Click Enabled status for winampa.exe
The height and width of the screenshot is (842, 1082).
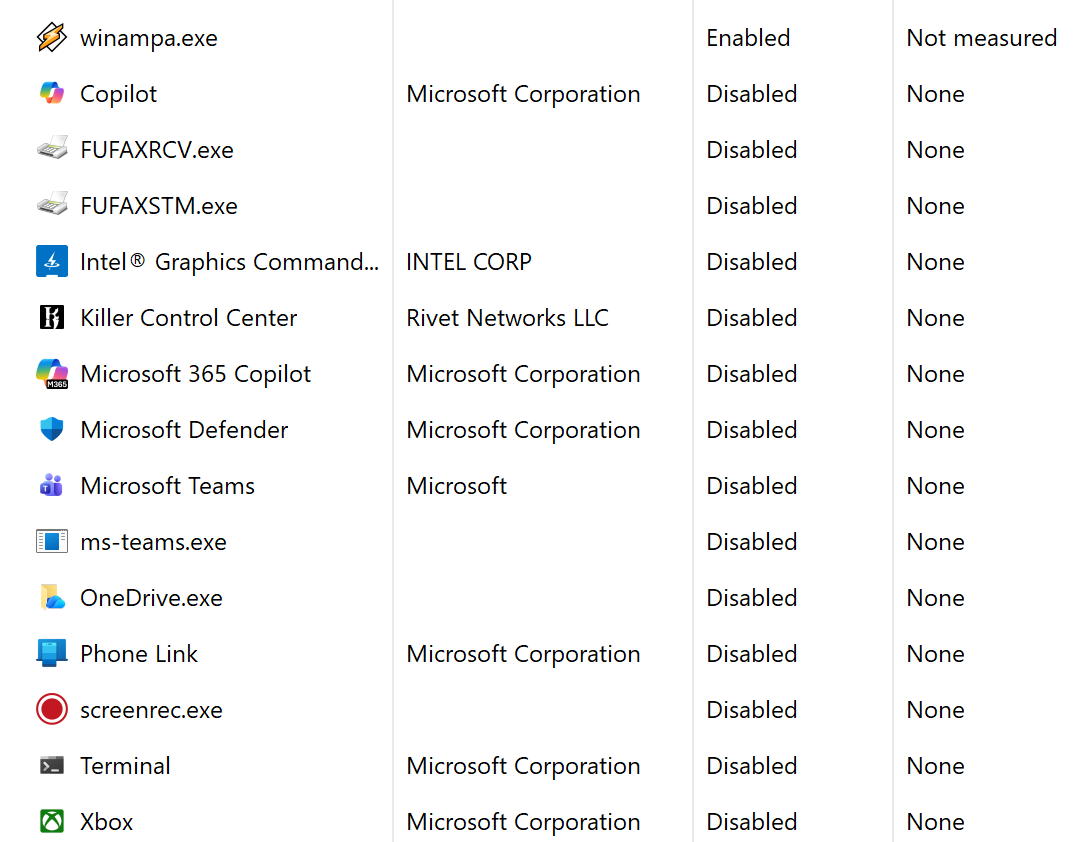pos(748,38)
